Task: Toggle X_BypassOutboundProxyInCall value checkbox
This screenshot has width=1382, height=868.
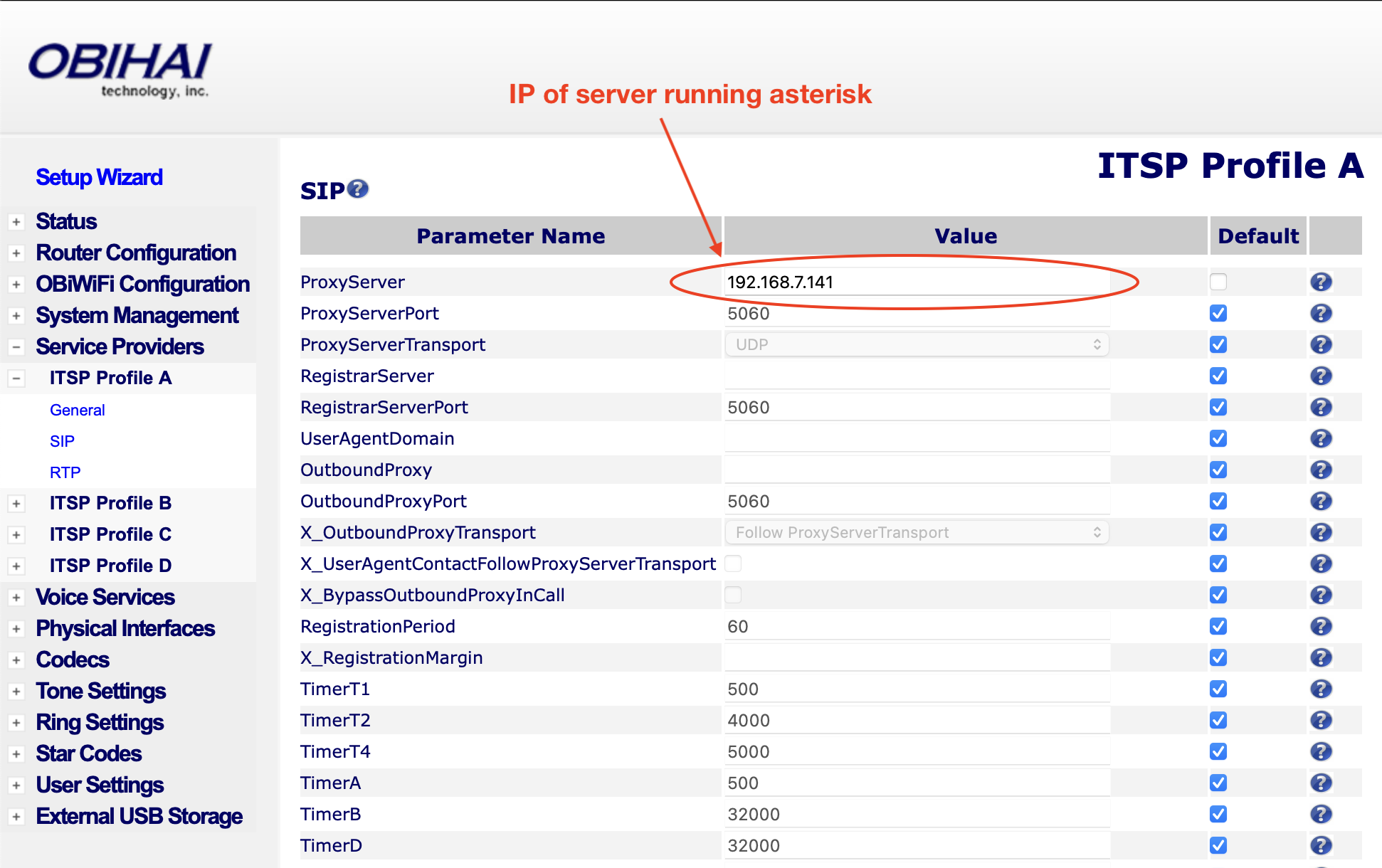Action: tap(733, 595)
